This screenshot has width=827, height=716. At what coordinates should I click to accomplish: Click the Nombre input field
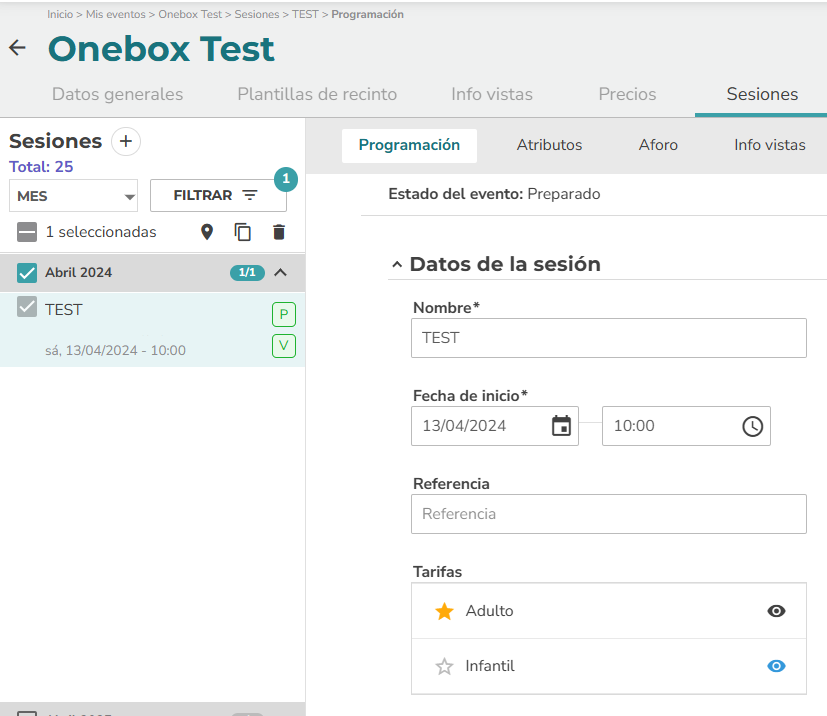click(609, 338)
